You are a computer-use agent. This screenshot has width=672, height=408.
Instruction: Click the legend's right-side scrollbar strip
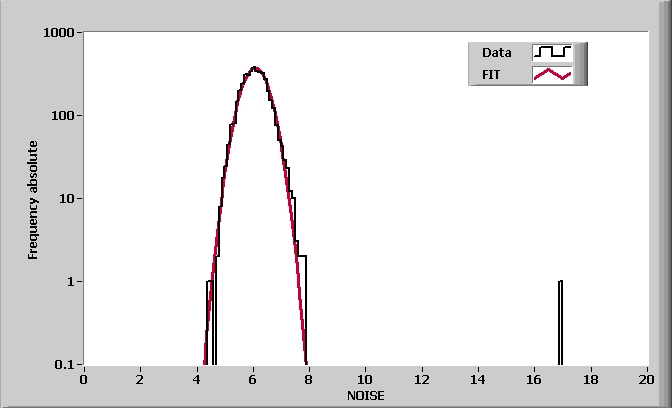point(581,63)
